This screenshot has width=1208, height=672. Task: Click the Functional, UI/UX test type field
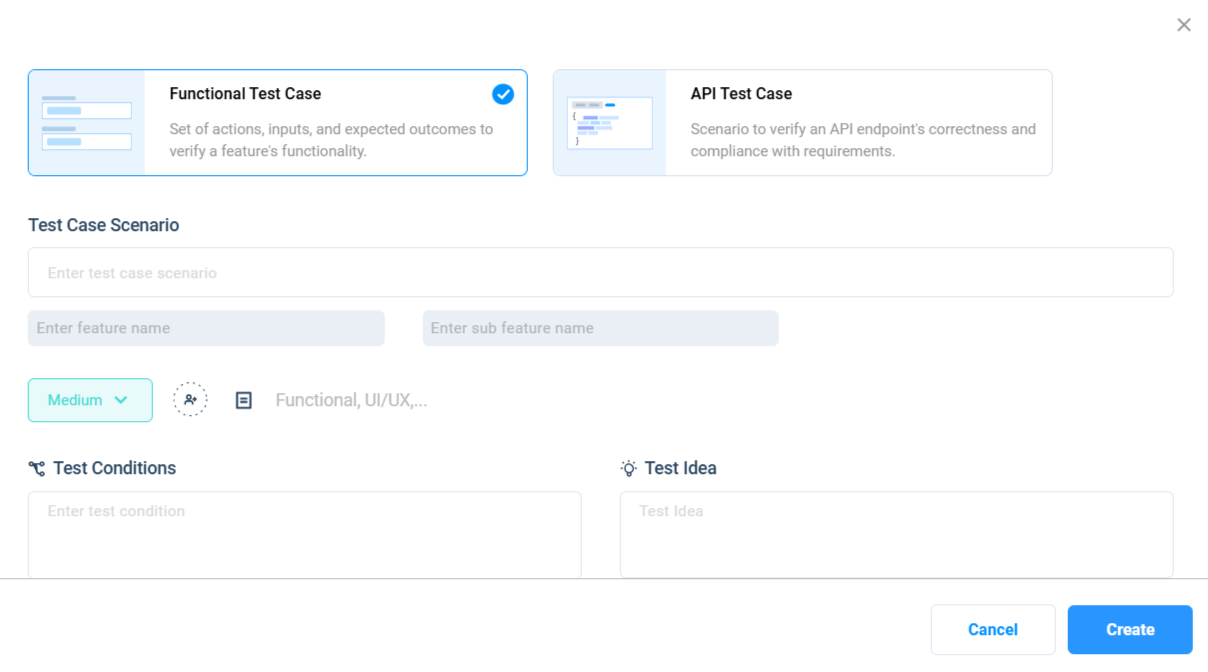pyautogui.click(x=351, y=400)
